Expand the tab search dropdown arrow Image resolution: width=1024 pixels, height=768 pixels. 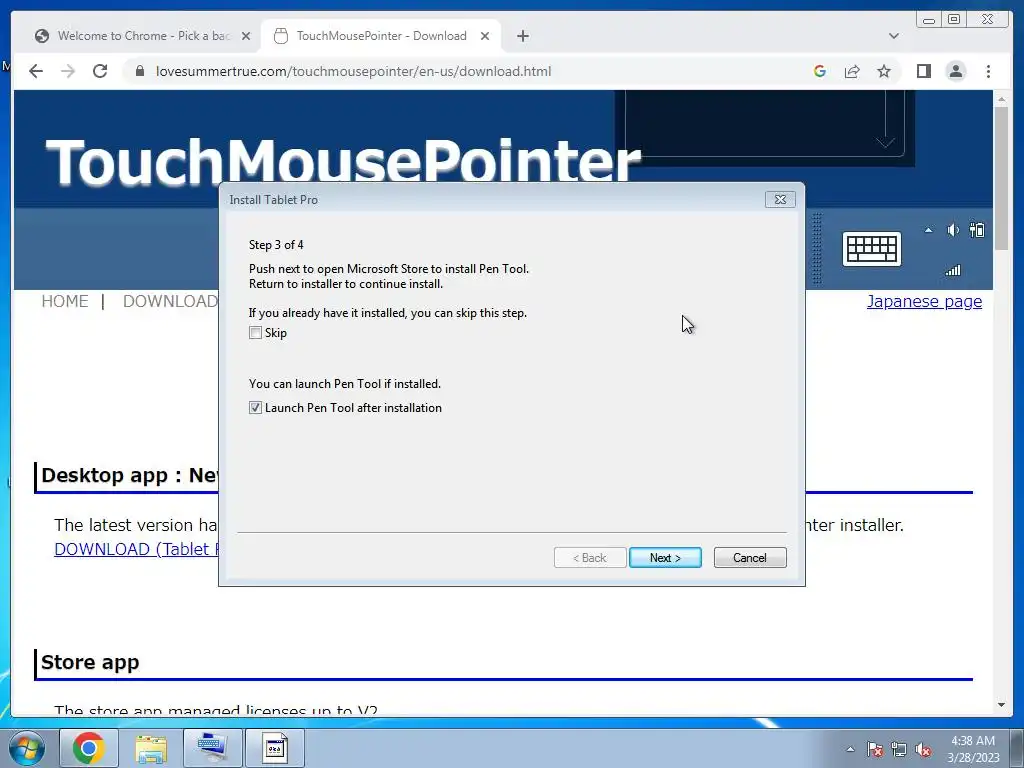coord(893,36)
